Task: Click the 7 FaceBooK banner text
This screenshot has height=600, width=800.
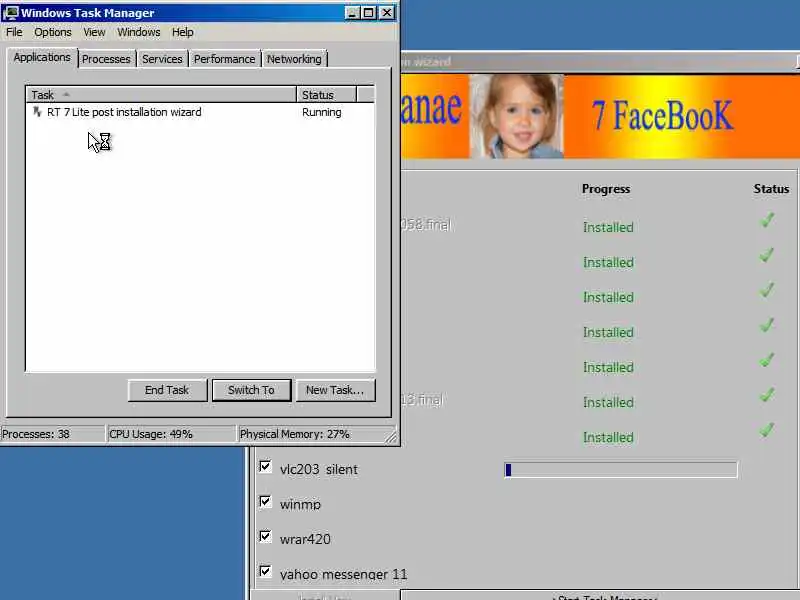Action: [663, 115]
